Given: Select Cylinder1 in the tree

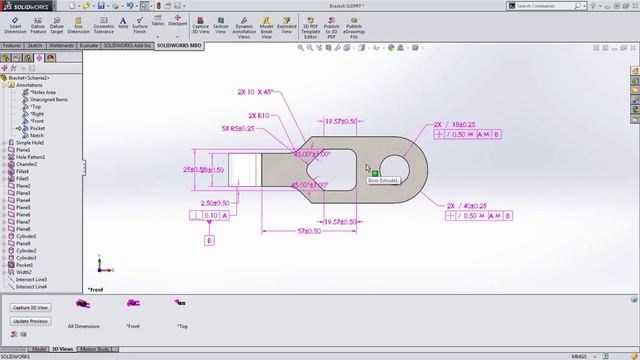Looking at the screenshot, I should [x=26, y=236].
